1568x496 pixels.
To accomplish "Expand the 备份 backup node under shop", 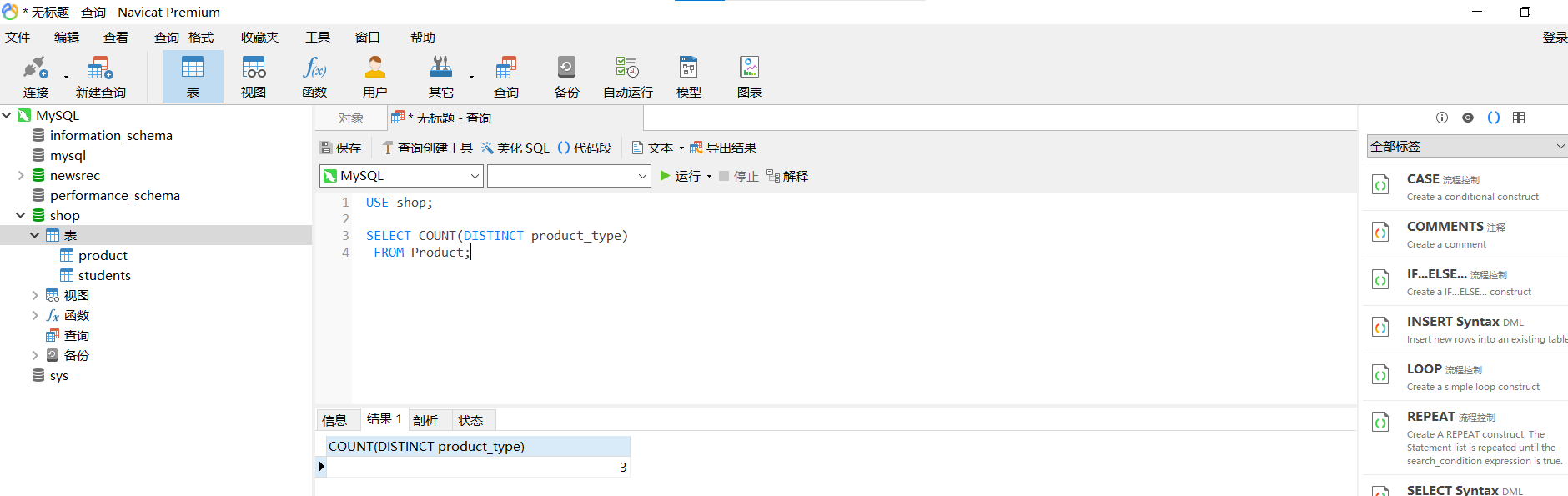I will click(x=35, y=355).
